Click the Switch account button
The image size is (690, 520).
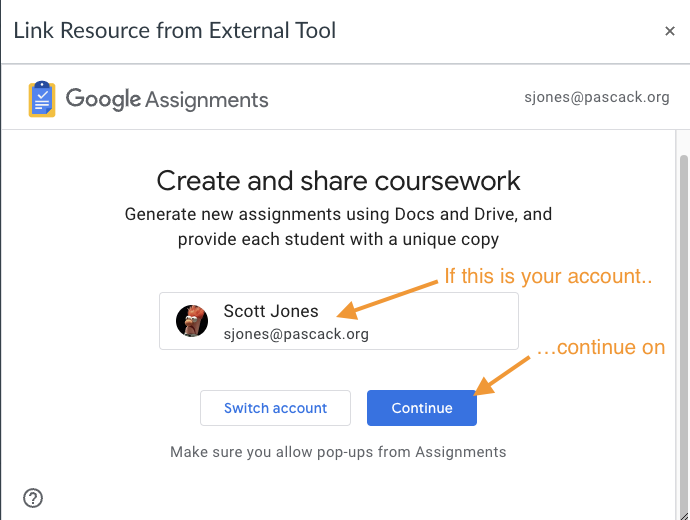pos(275,408)
